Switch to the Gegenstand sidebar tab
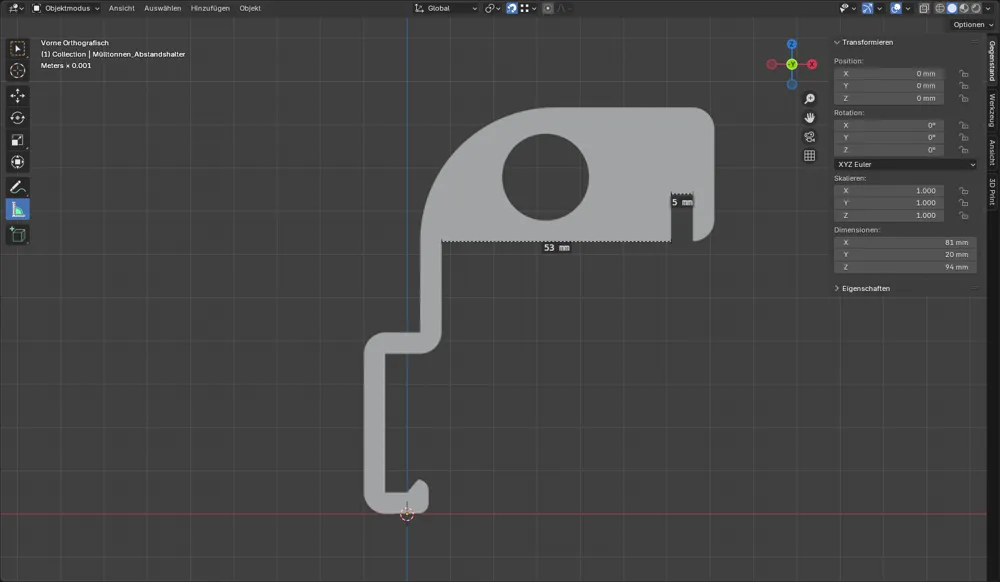Screen dimensions: 1000x582 [x=992, y=61]
